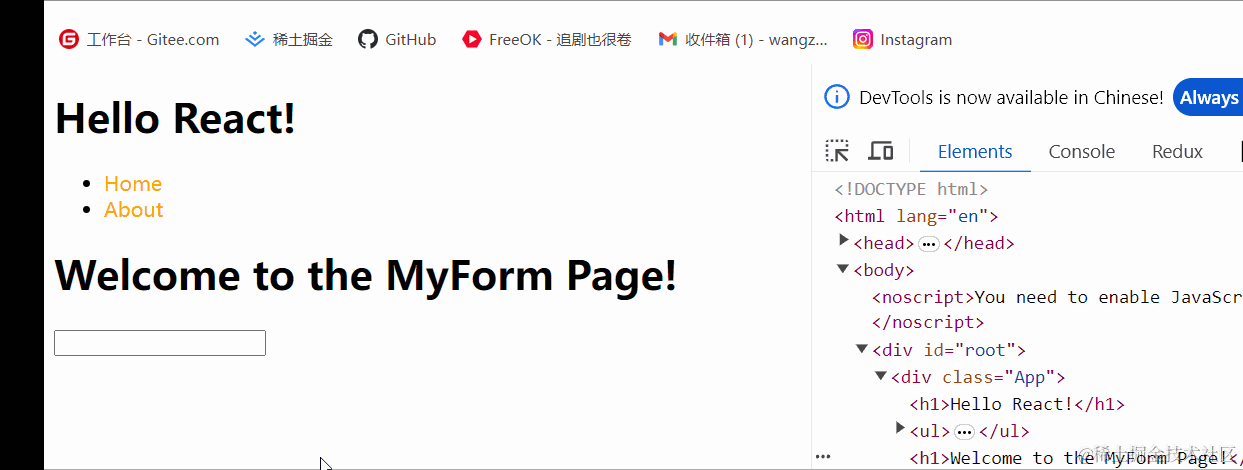Collapse the div id root node
The width and height of the screenshot is (1243, 470).
(862, 349)
